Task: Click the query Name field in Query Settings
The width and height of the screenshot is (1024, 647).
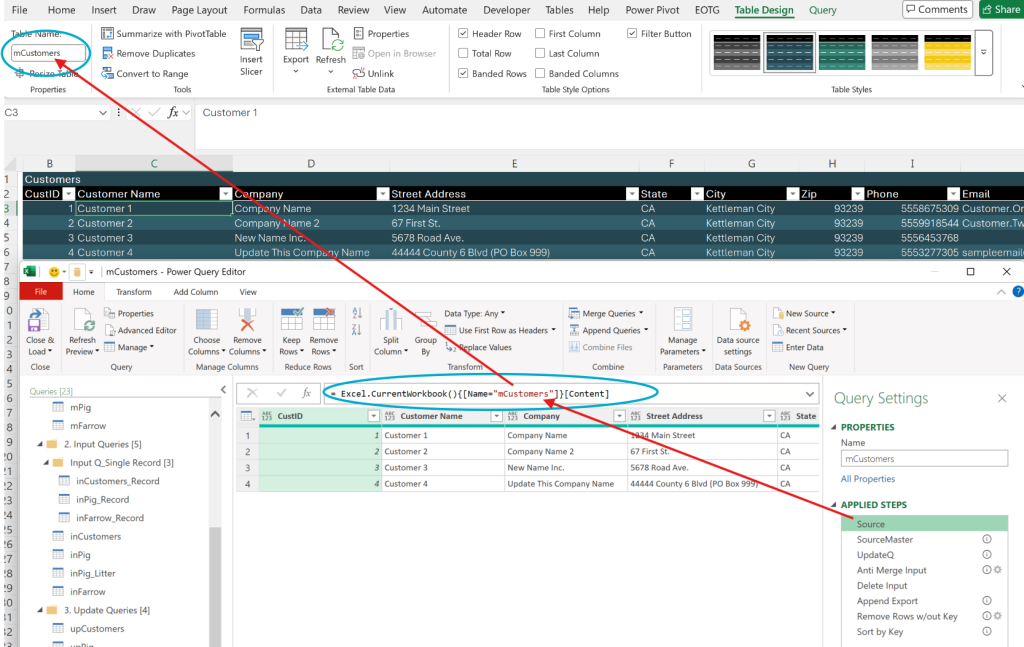Action: pos(924,458)
